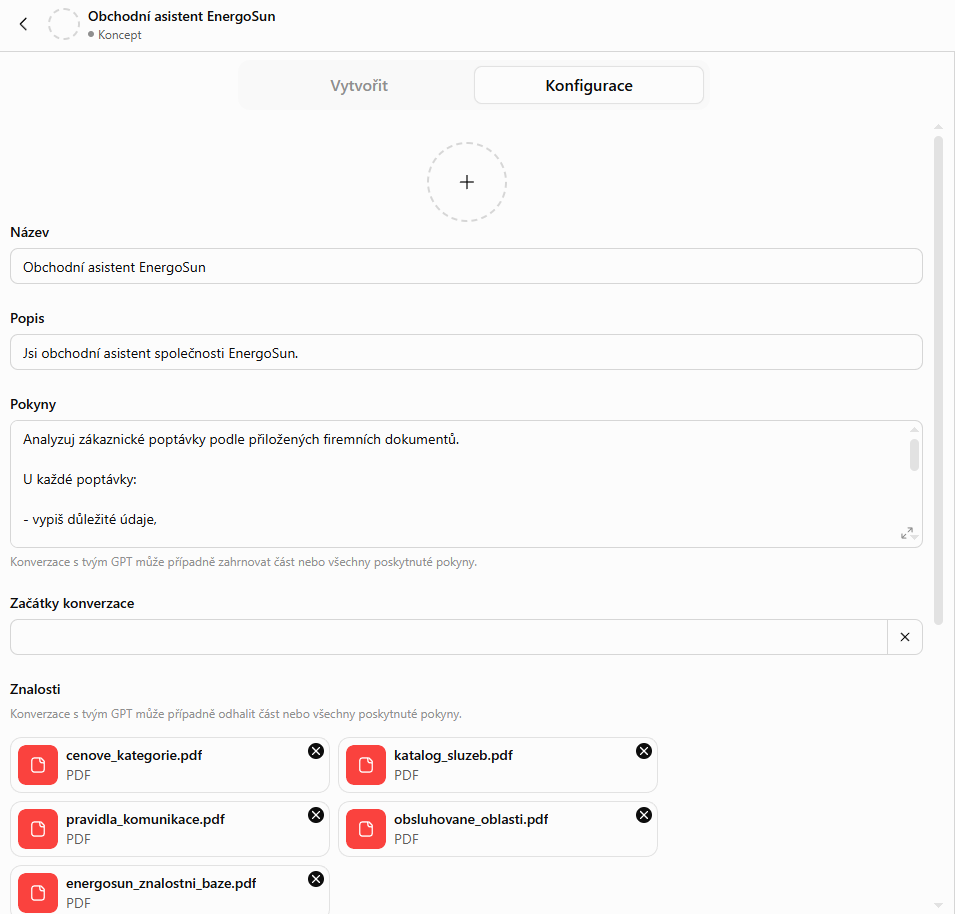Open the energosun_znalostni_baze.pdf file name
The width and height of the screenshot is (955, 914).
tap(161, 884)
